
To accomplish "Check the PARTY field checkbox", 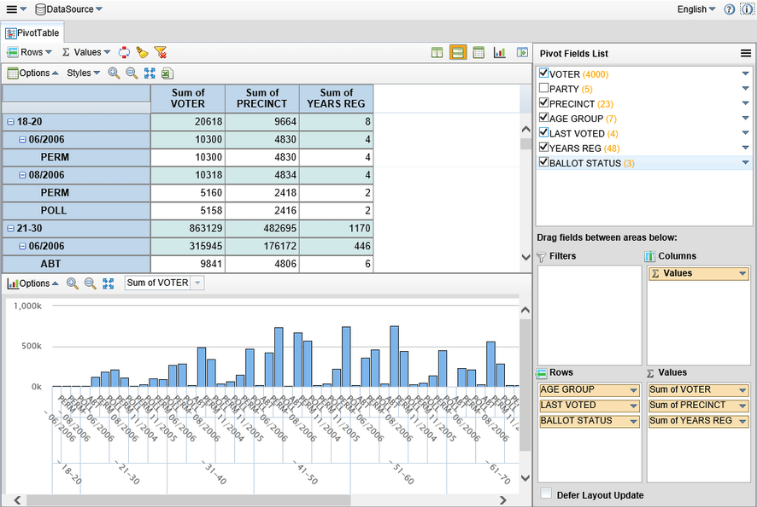I will pyautogui.click(x=543, y=88).
